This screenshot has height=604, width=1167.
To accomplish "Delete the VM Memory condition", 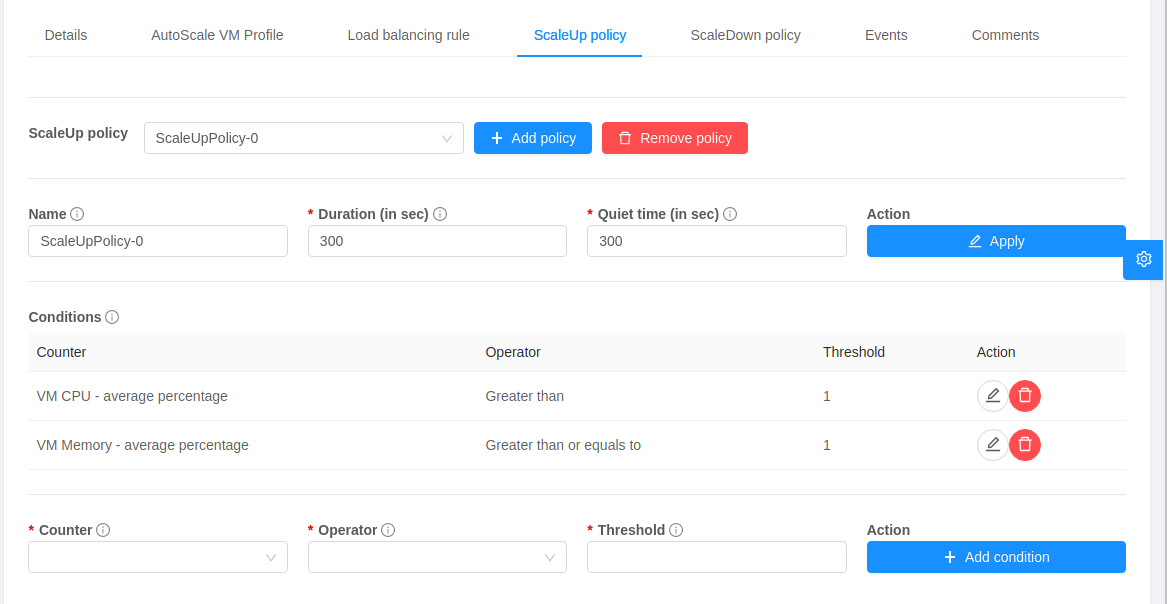I will point(1025,445).
